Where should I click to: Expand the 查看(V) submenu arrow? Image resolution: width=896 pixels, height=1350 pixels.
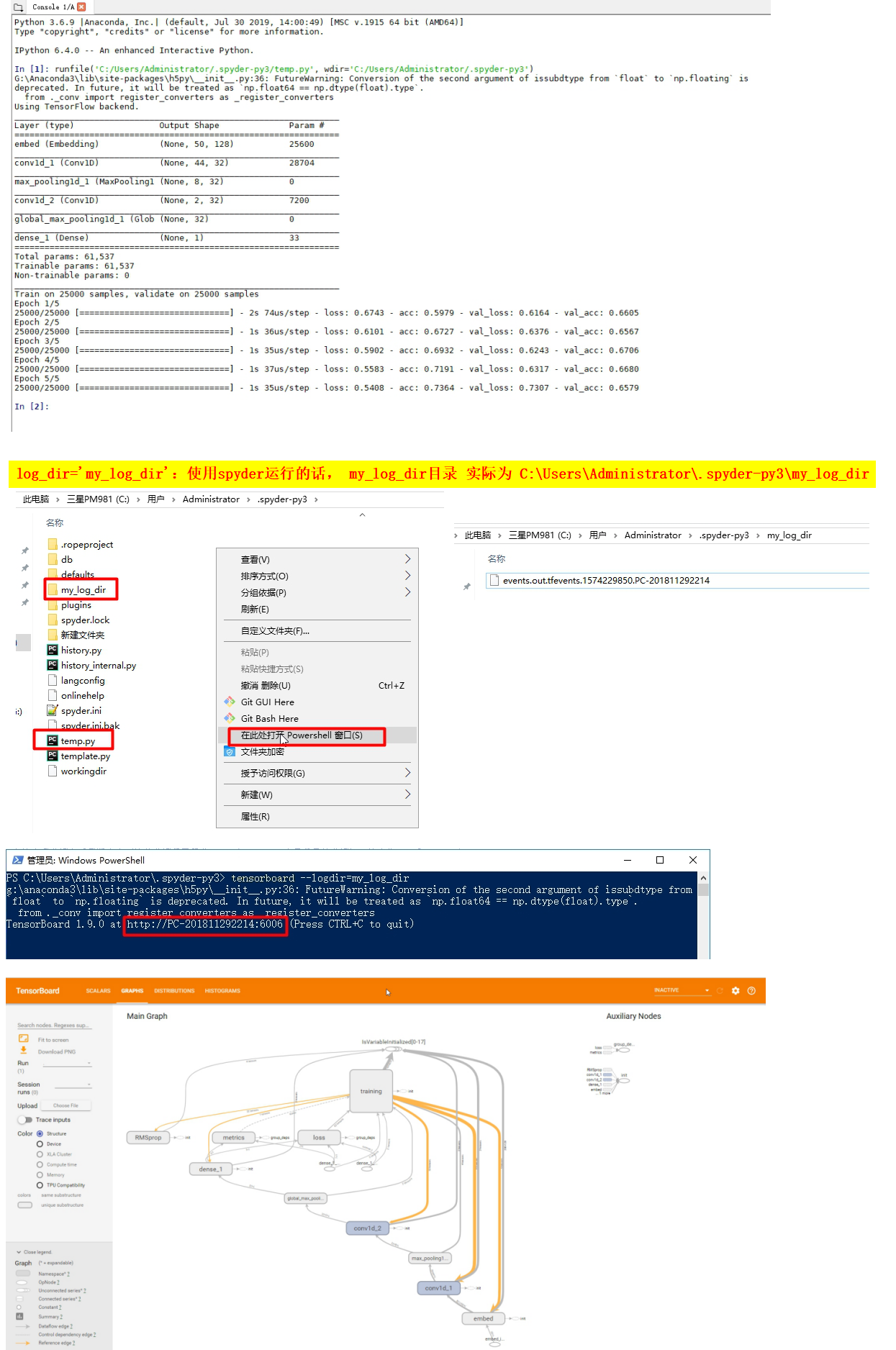[407, 559]
